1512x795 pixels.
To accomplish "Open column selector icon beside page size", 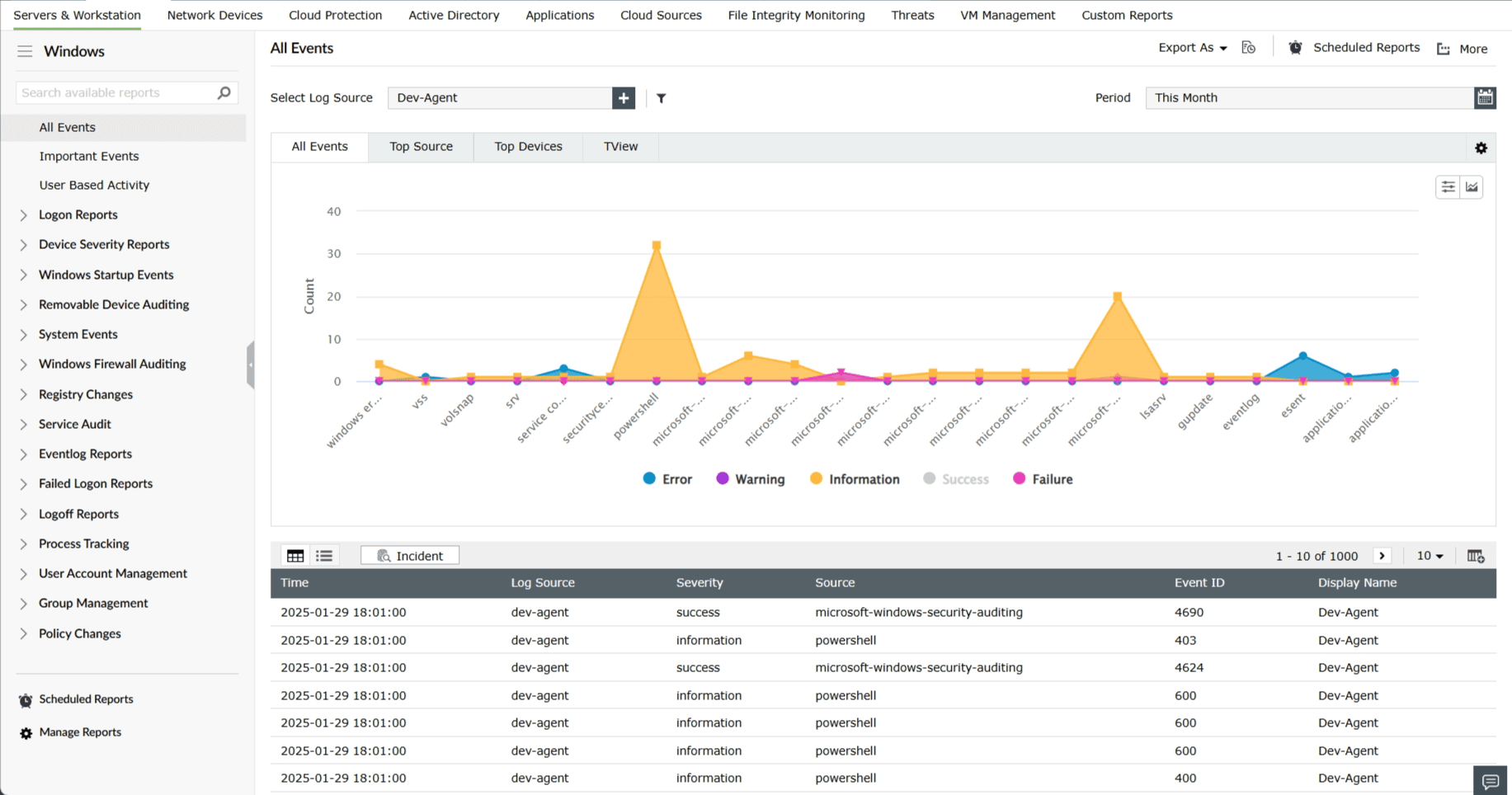I will (x=1476, y=556).
